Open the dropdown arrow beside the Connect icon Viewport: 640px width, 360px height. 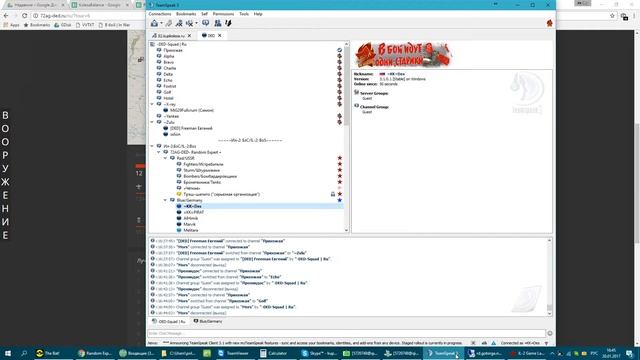pyautogui.click(x=161, y=23)
